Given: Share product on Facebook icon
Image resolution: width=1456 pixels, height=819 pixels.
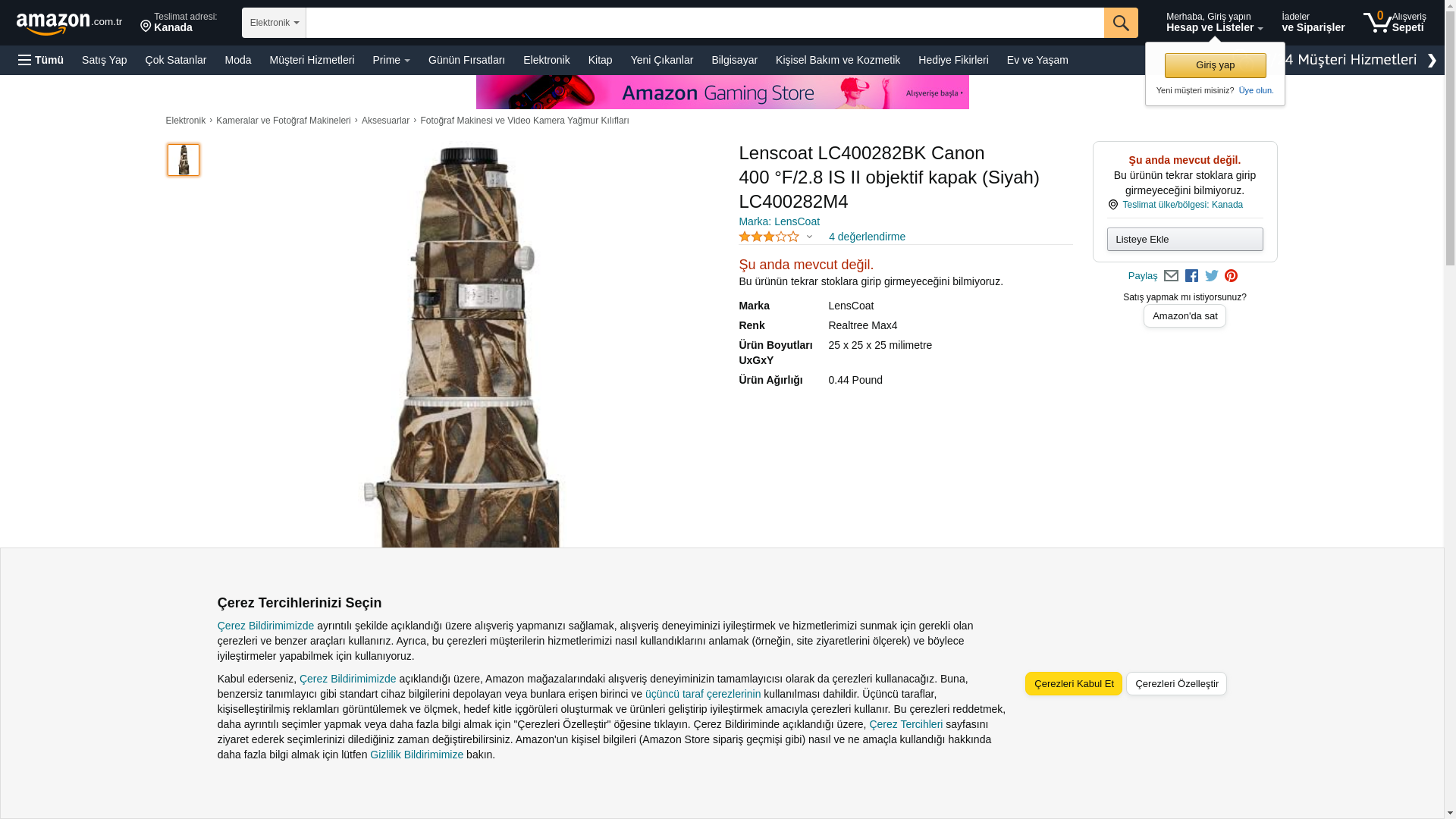Looking at the screenshot, I should [1191, 276].
